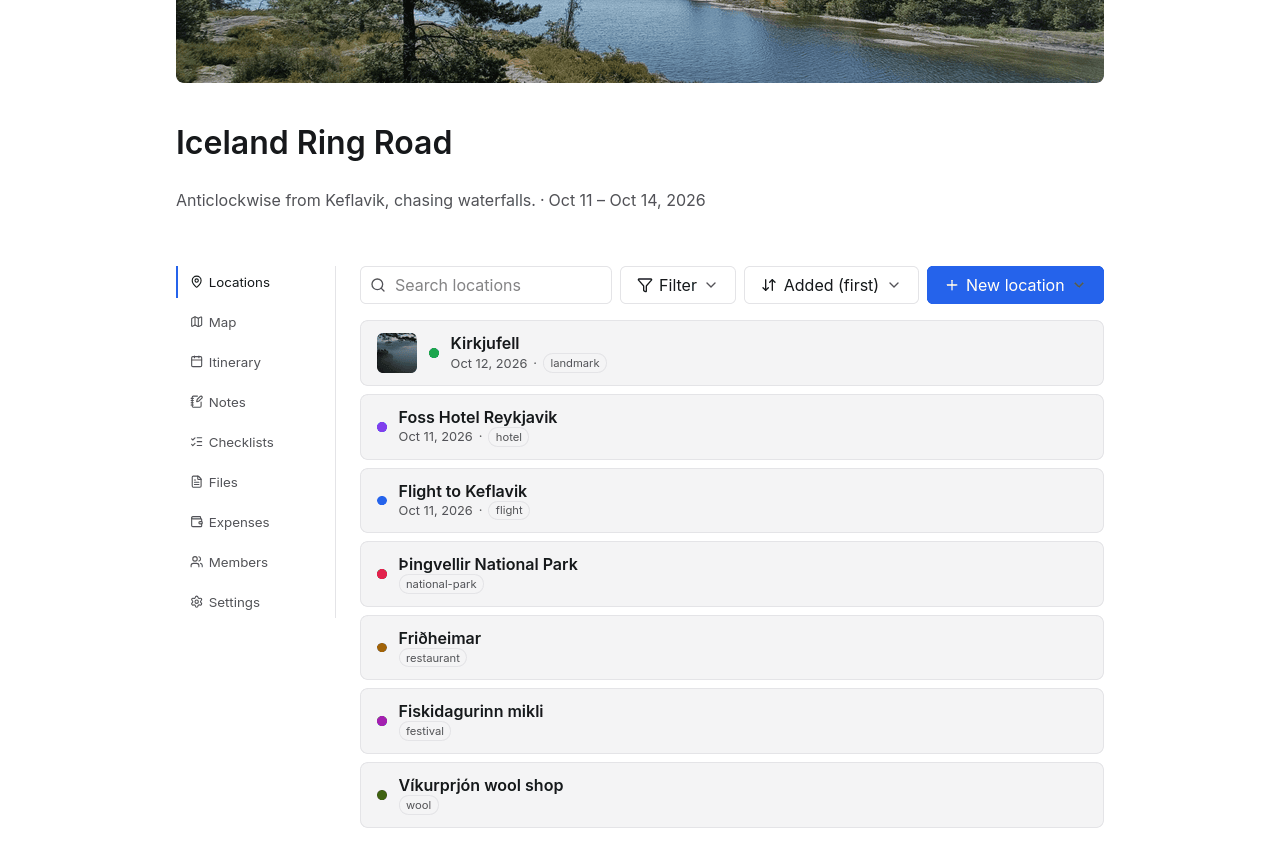
Task: Click the magnifier icon in the search box
Action: (378, 285)
